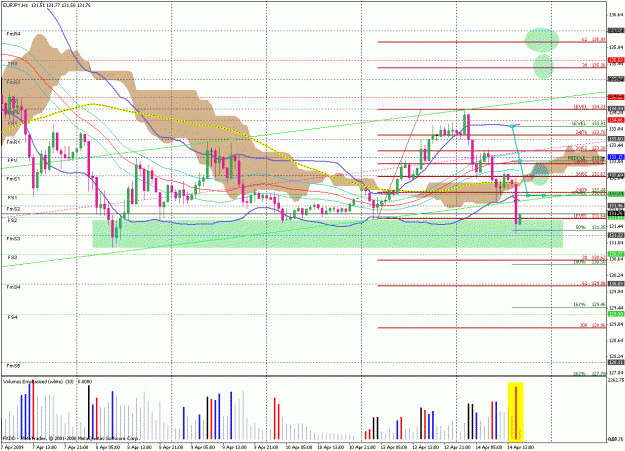Screen dimensions: 625x451
Task: Click the 129.44 price axis value
Action: [x=616, y=308]
